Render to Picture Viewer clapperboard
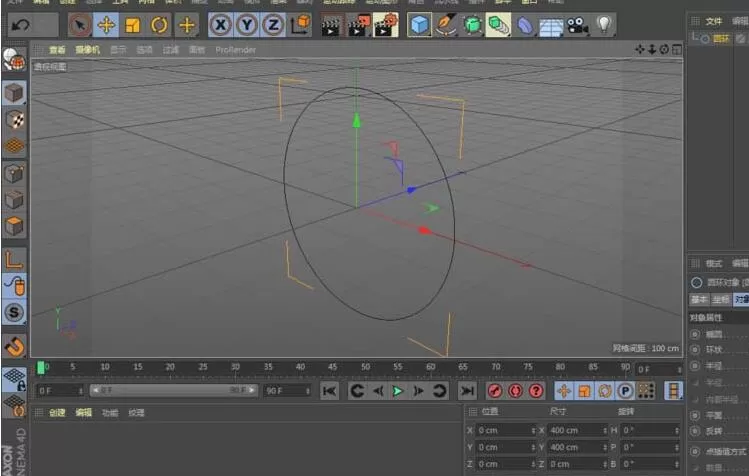The image size is (749, 476). coord(358,26)
